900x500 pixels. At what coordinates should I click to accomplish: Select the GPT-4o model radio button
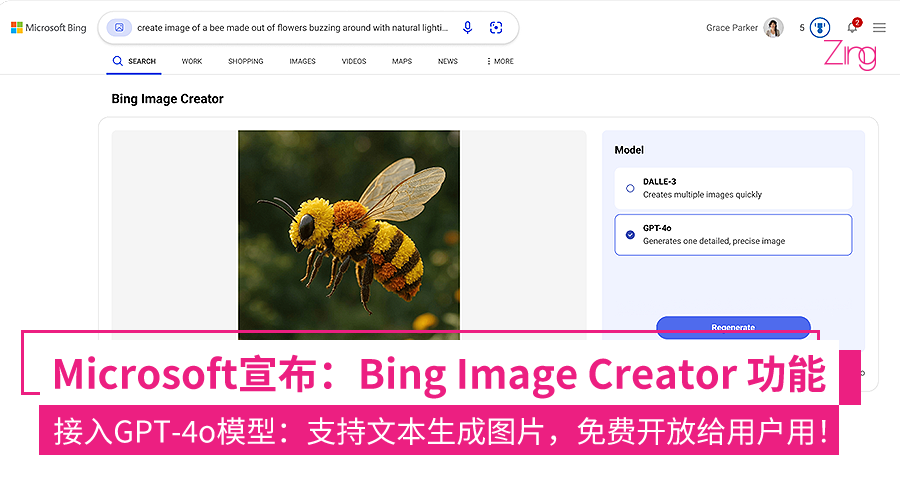pyautogui.click(x=630, y=235)
